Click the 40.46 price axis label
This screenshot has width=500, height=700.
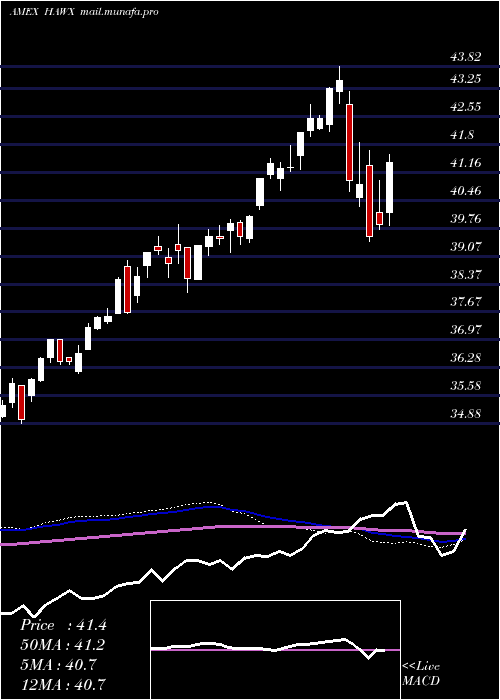[466, 191]
